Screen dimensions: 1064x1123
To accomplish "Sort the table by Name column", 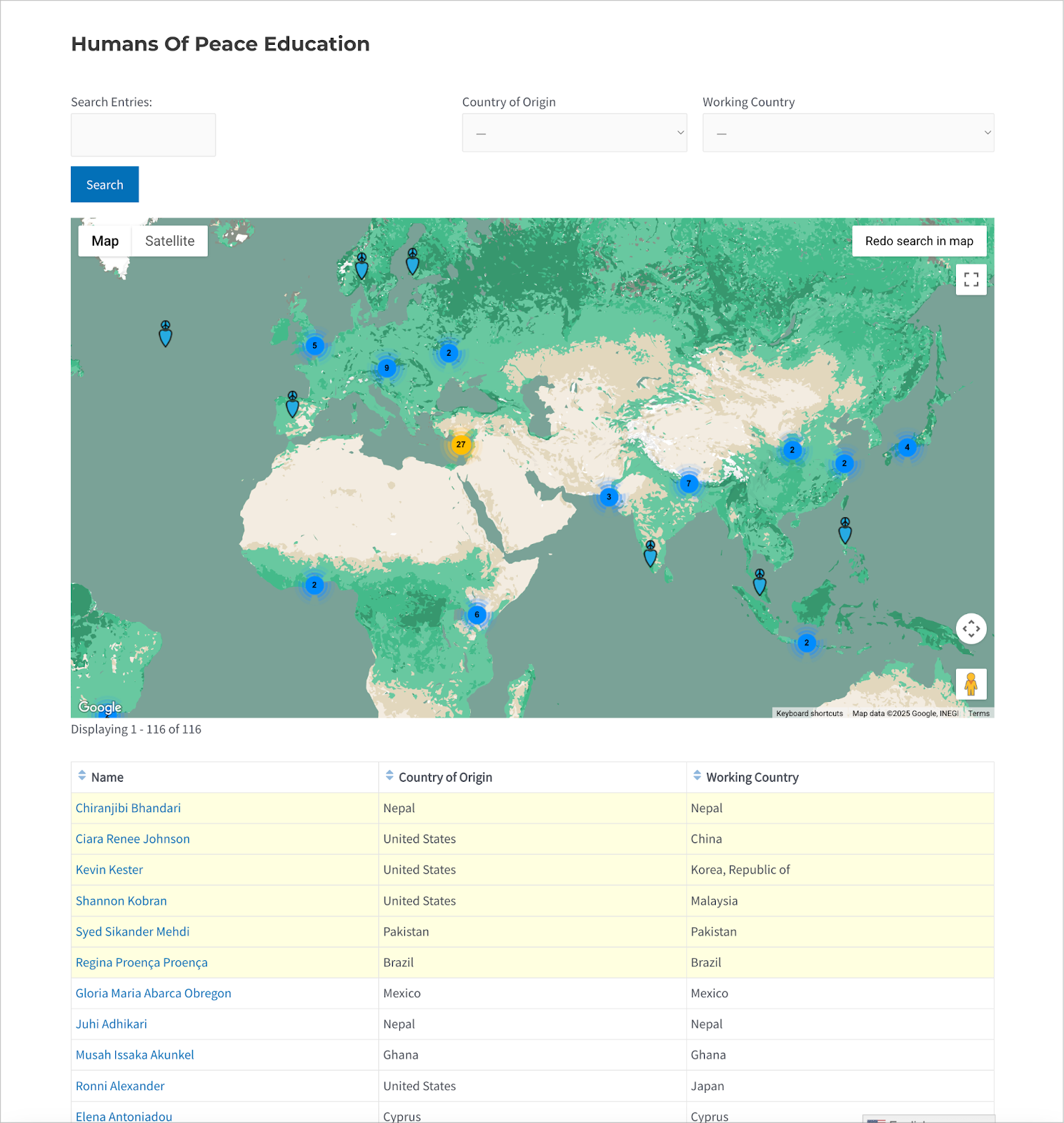I will tap(107, 777).
